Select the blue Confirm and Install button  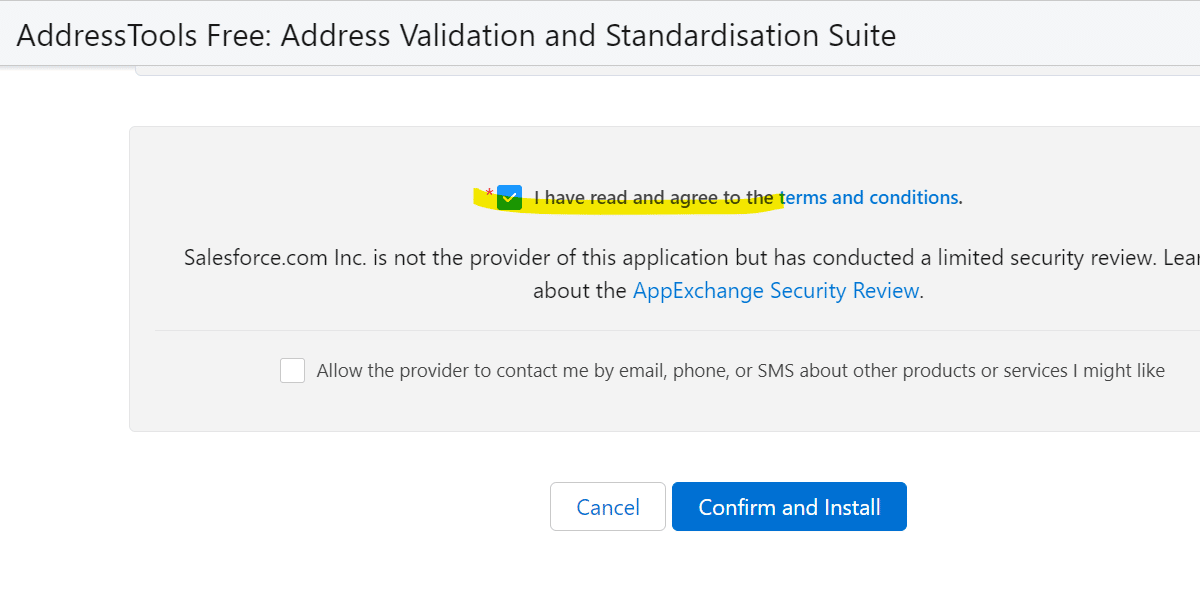point(789,506)
